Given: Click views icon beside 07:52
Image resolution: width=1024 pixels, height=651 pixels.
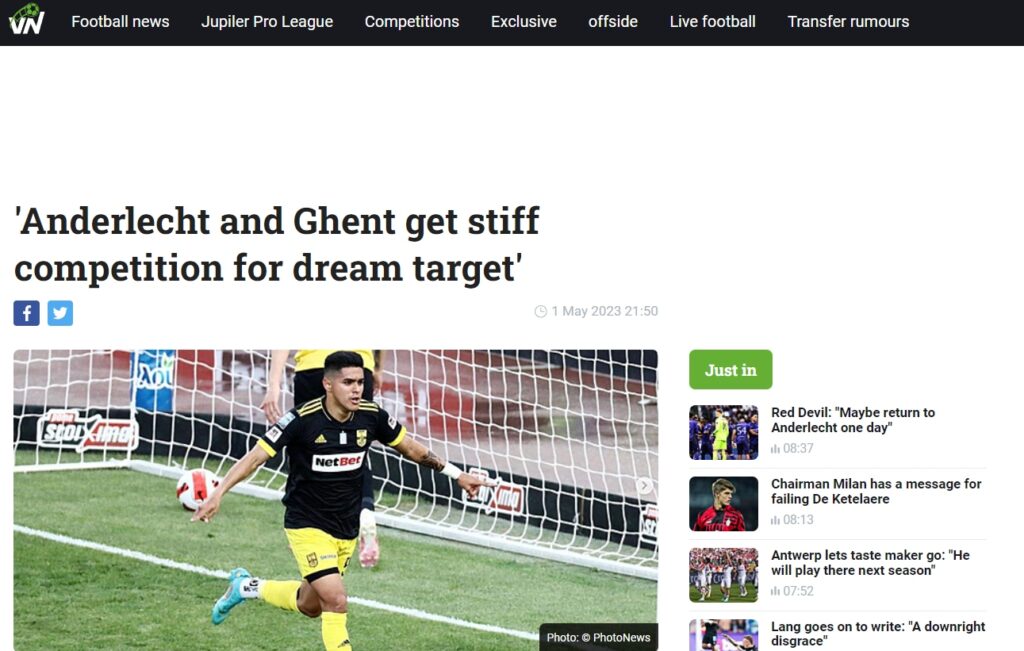Looking at the screenshot, I should pyautogui.click(x=776, y=591).
